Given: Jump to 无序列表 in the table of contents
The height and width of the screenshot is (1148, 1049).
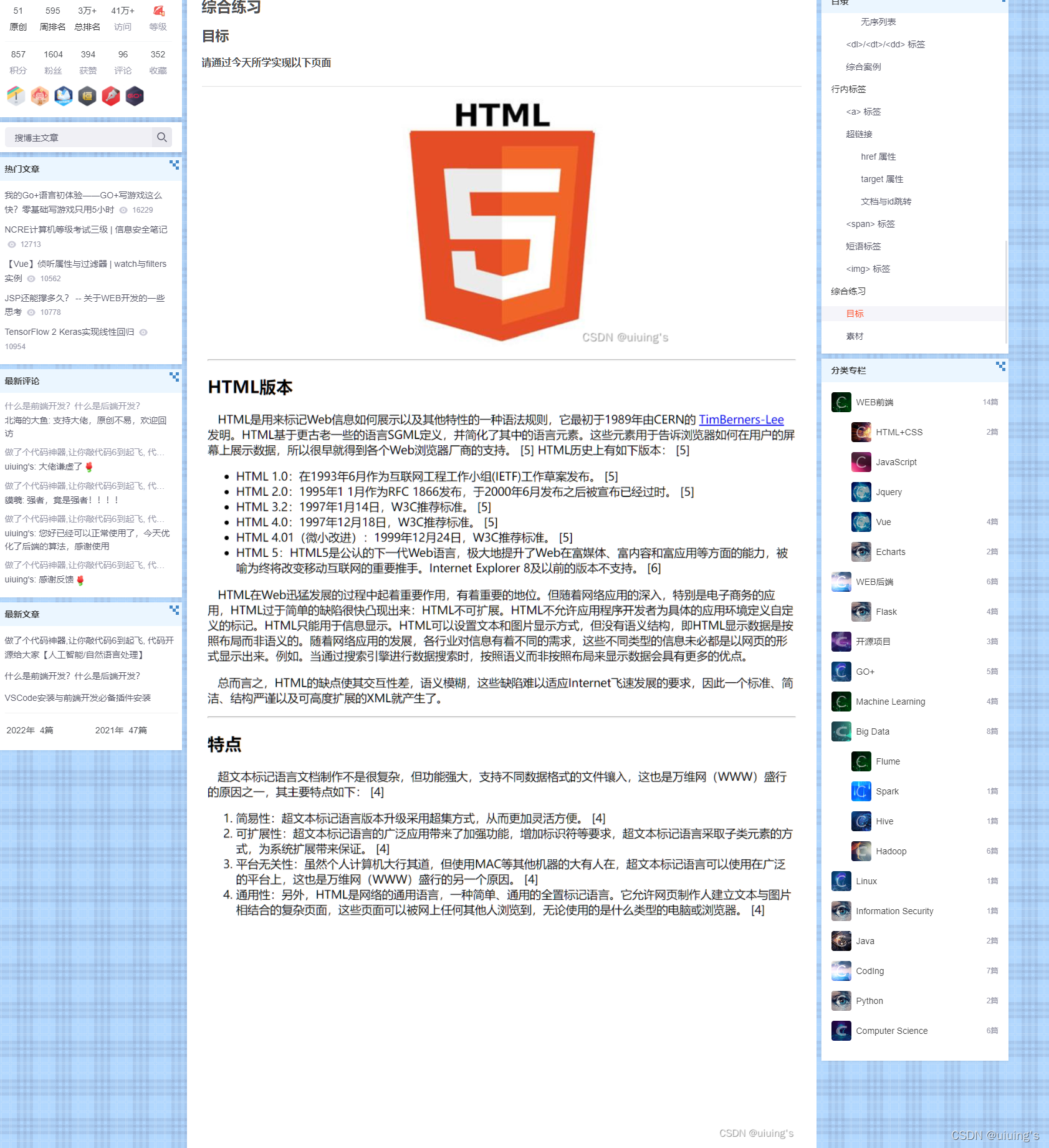Looking at the screenshot, I should point(878,22).
